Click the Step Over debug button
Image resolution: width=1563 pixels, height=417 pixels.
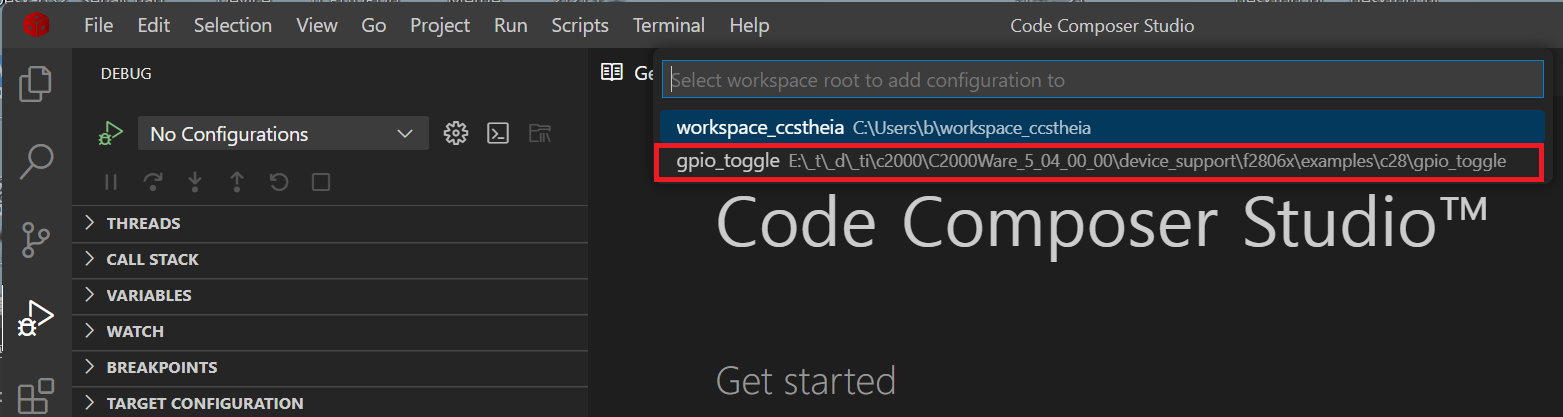point(153,182)
